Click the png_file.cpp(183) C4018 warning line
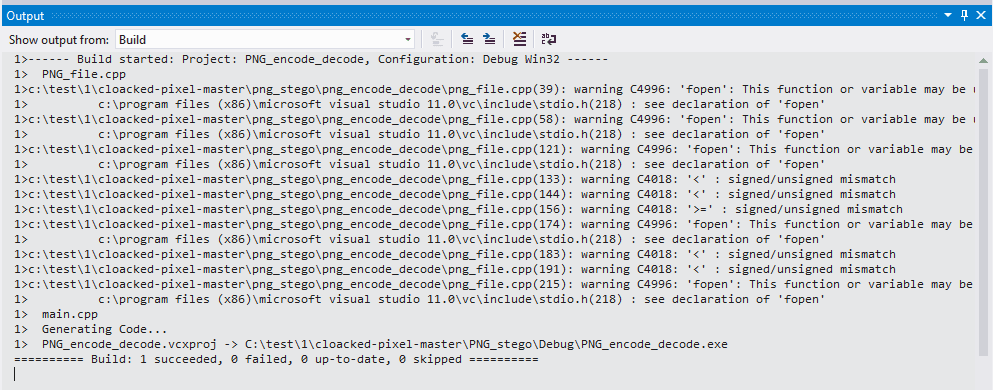993x390 pixels. 455,254
